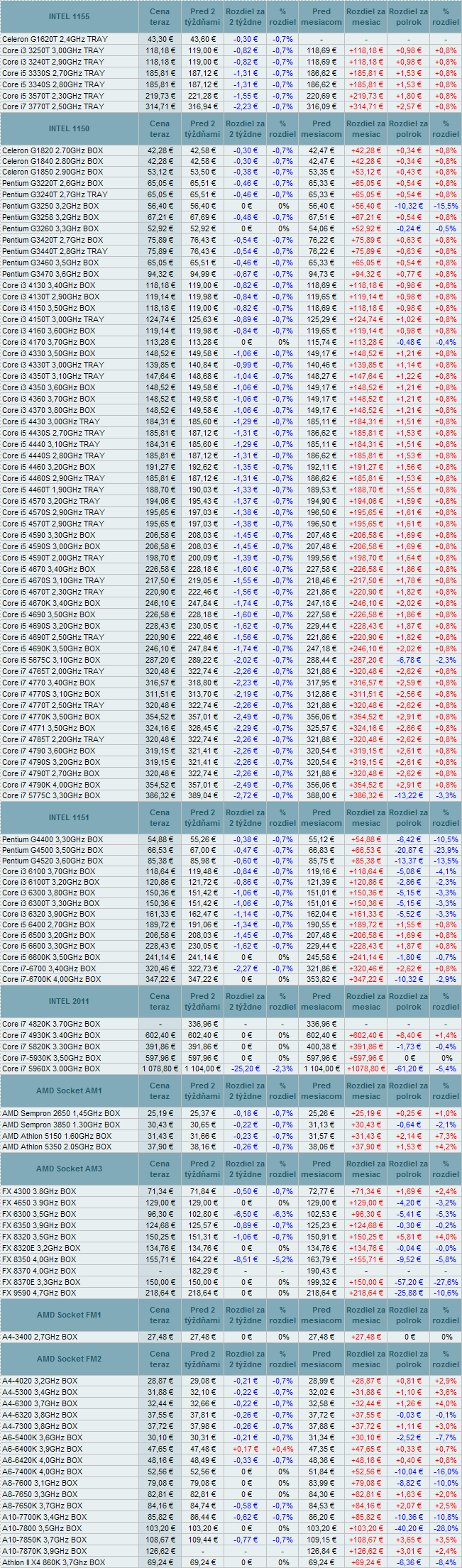Click Pentium G3258 3,2GHz BOX
462x1568 pixels.
click(x=50, y=217)
